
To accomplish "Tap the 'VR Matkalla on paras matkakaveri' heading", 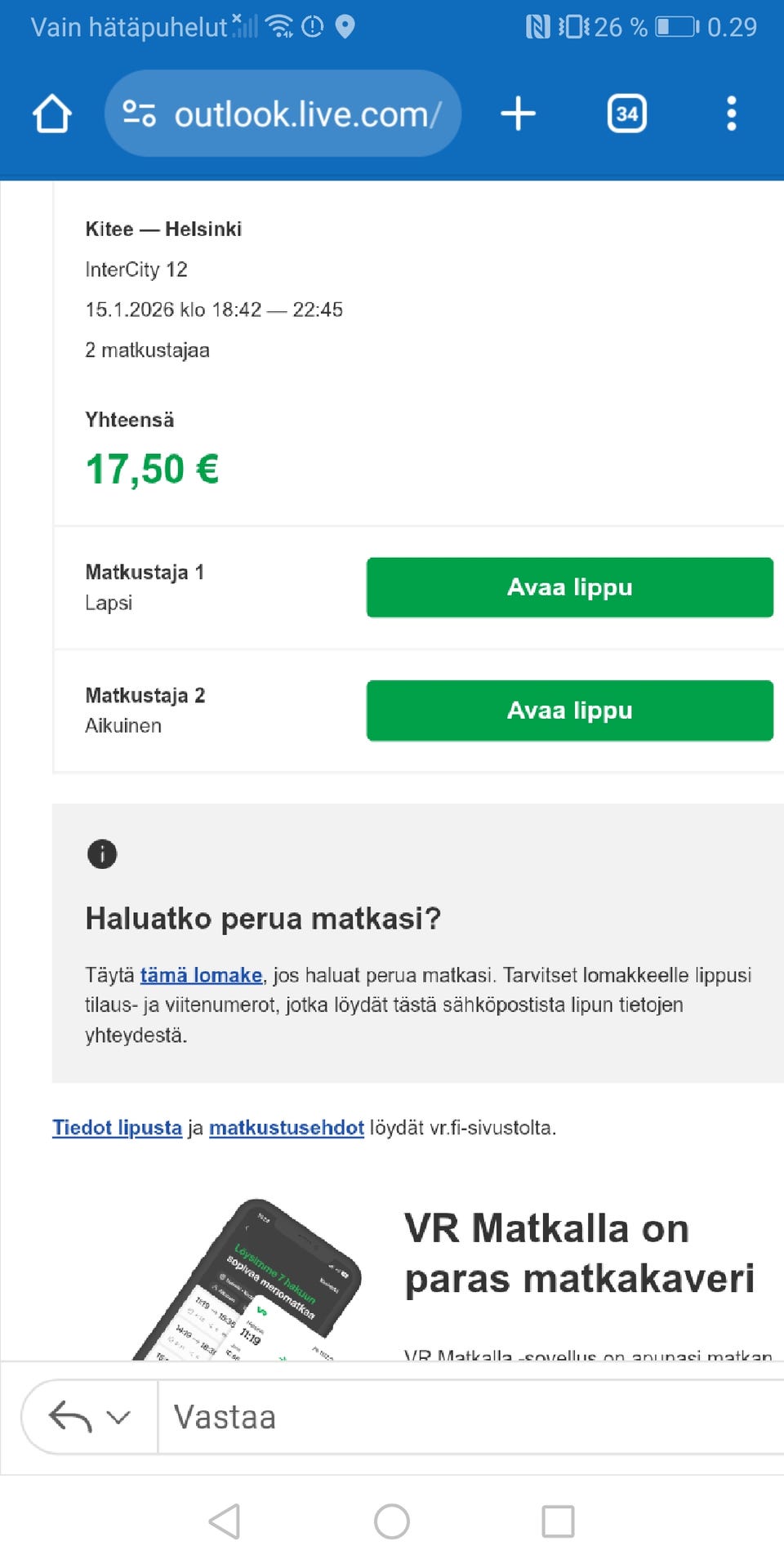I will coord(579,1254).
